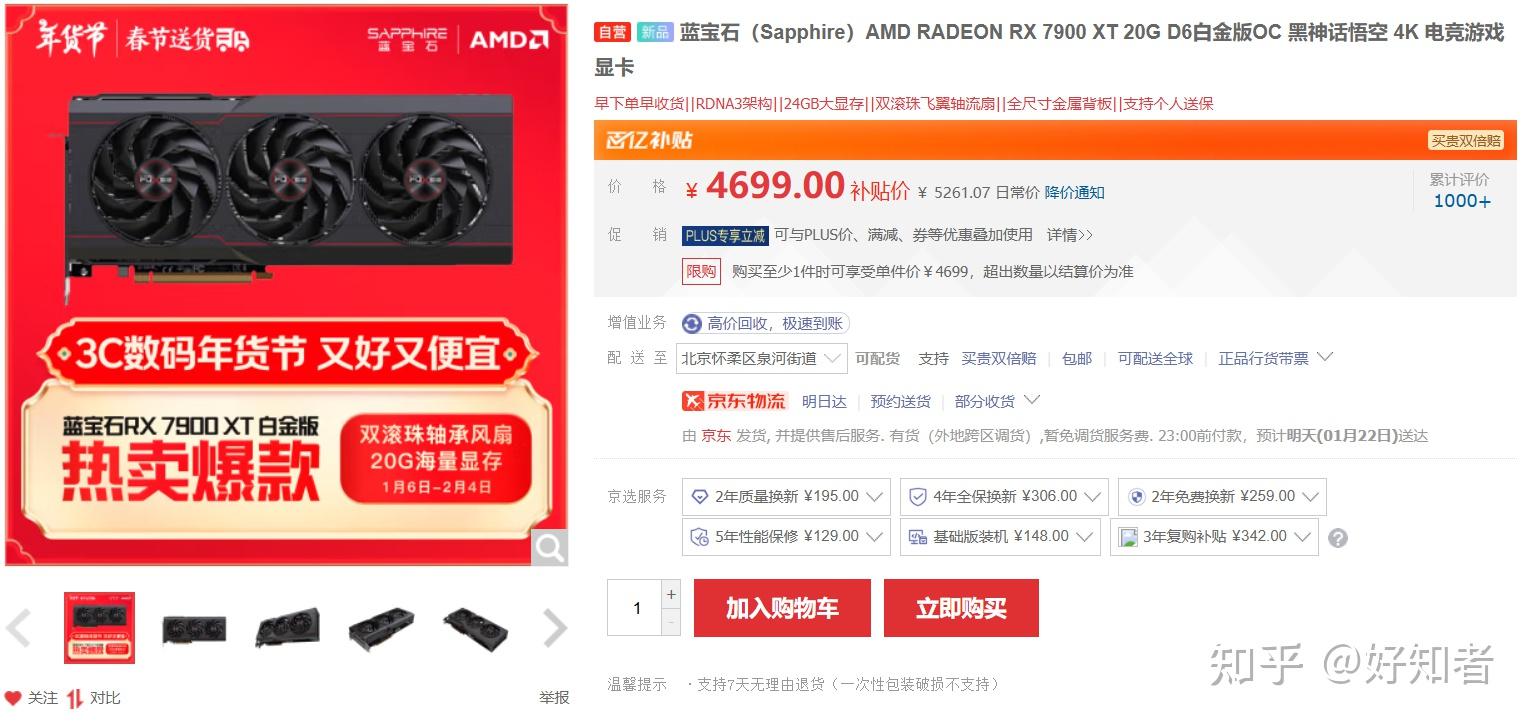The image size is (1534, 727).
Task: Click the 立即购买 button
Action: 961,608
